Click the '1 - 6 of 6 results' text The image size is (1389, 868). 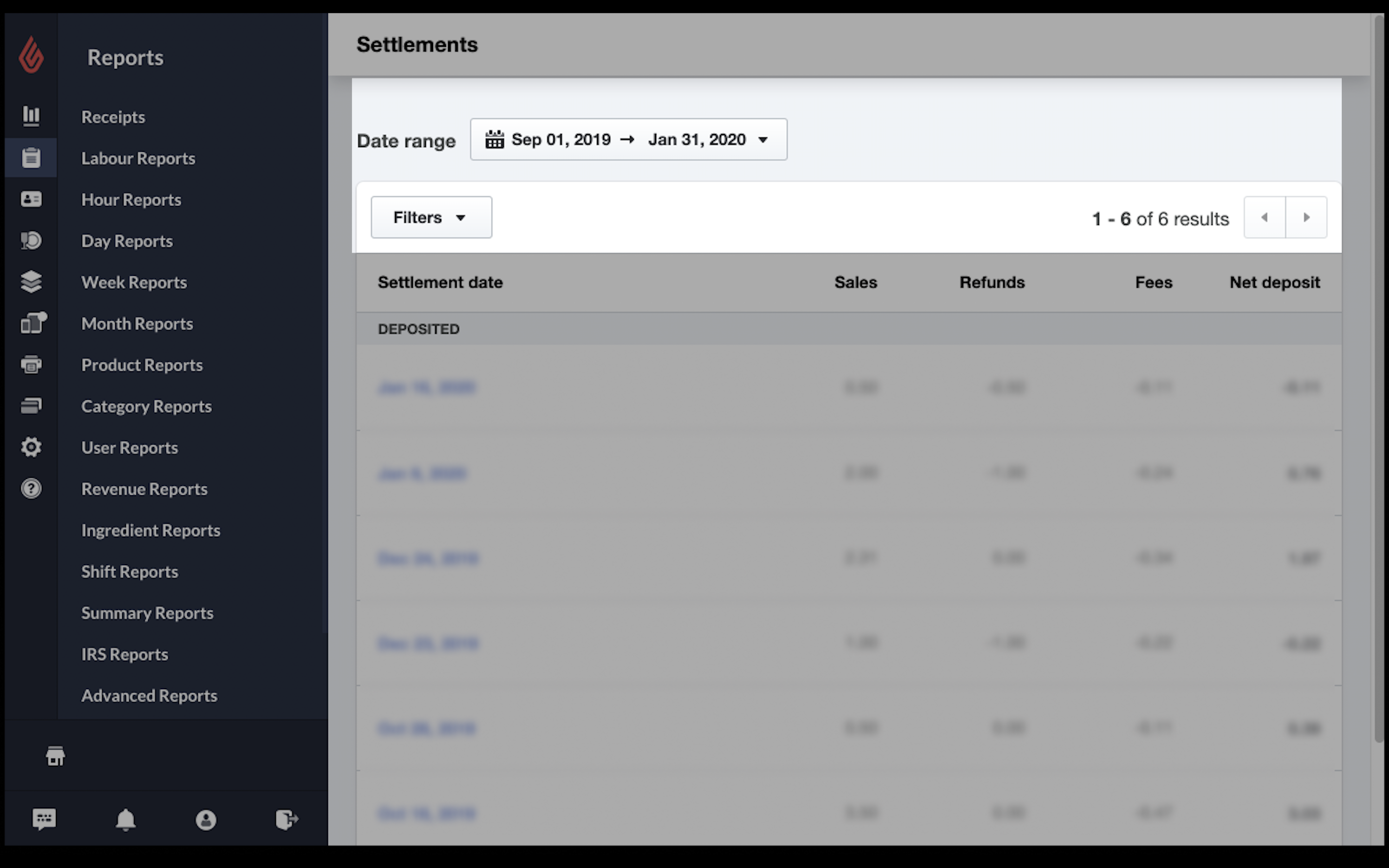[x=1160, y=219]
